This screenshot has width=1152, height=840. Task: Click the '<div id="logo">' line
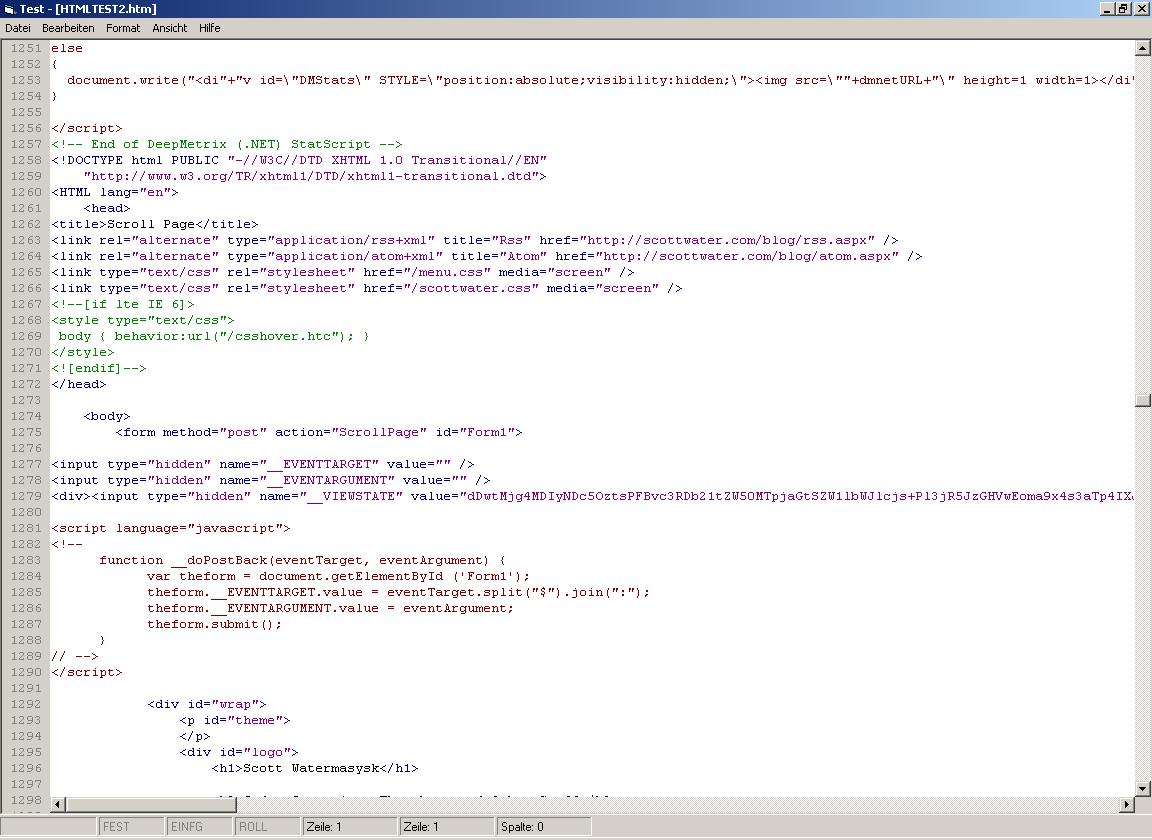(239, 752)
